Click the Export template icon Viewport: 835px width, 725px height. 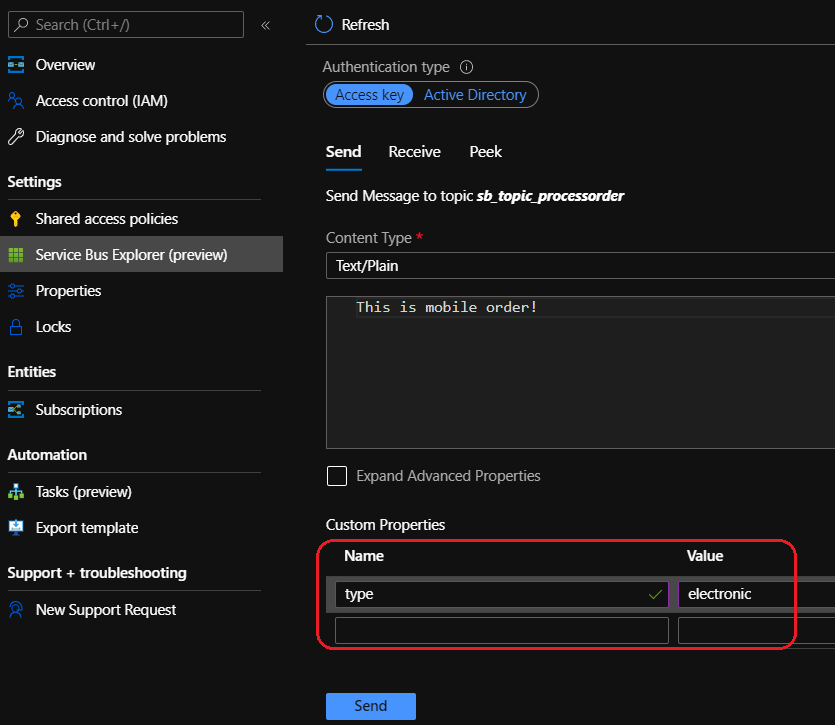pos(16,528)
